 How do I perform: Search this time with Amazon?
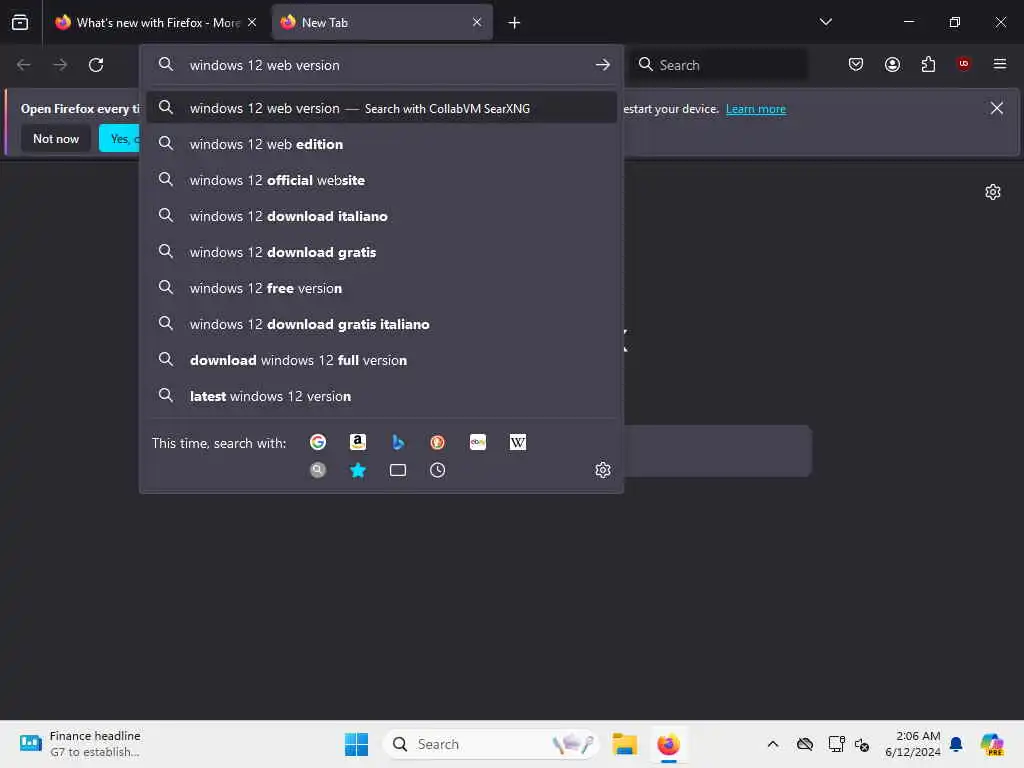coord(357,442)
